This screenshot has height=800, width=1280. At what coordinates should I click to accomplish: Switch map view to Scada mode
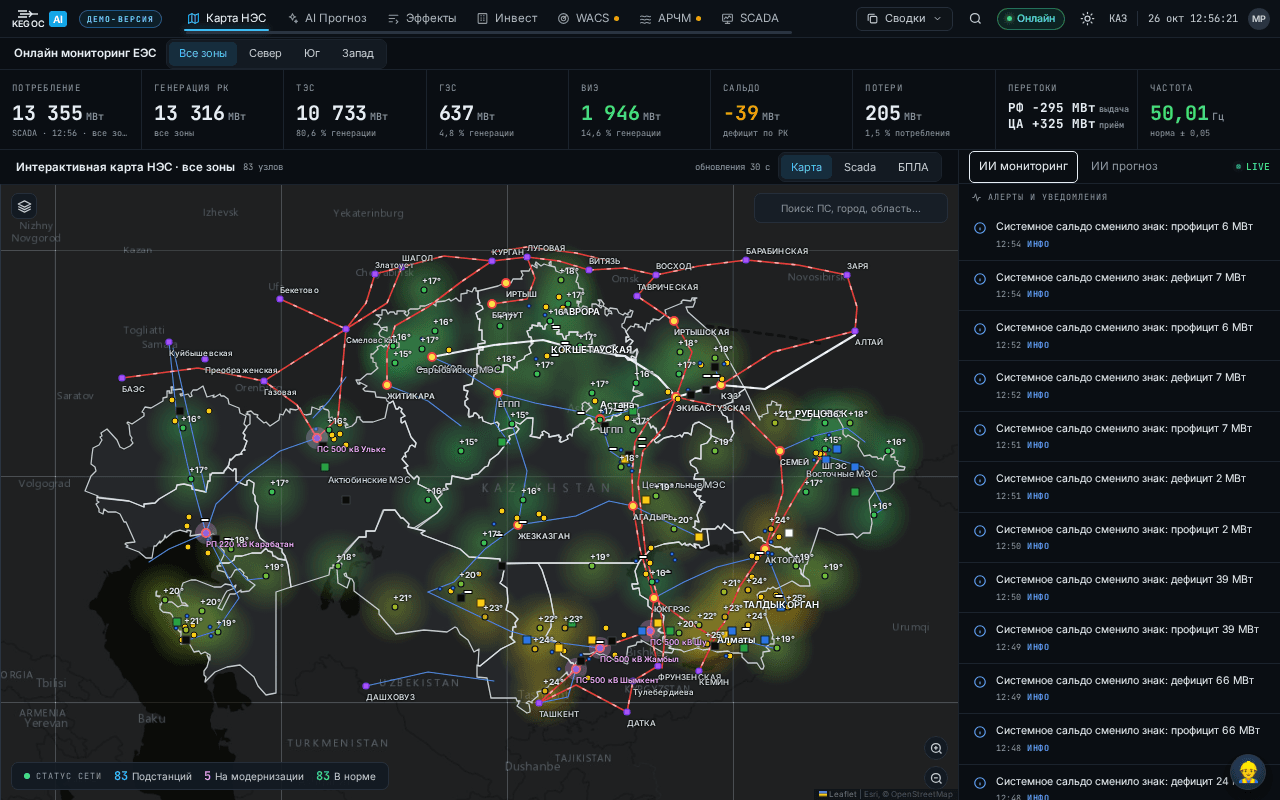coord(860,167)
